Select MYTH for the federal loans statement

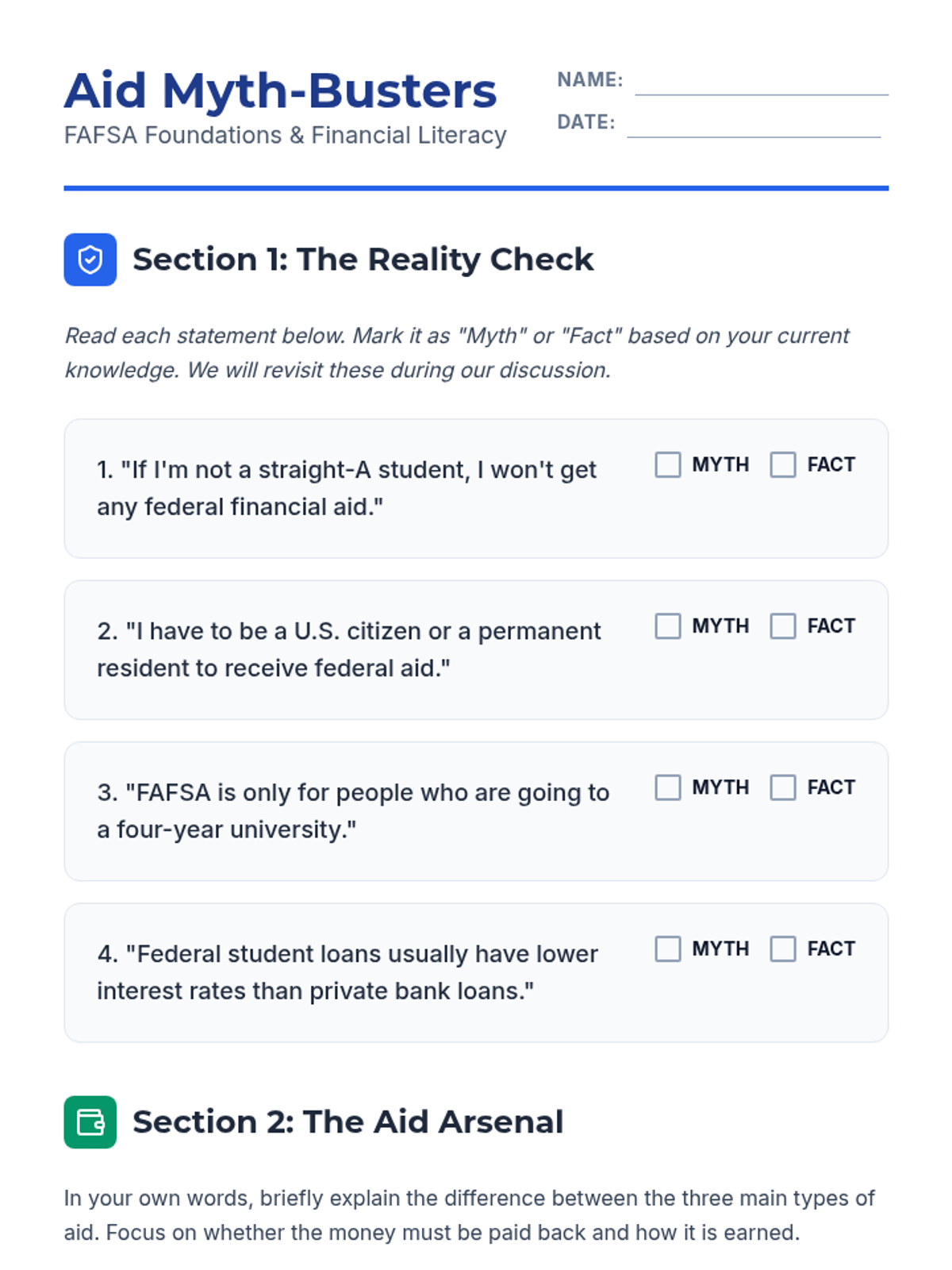coord(668,949)
